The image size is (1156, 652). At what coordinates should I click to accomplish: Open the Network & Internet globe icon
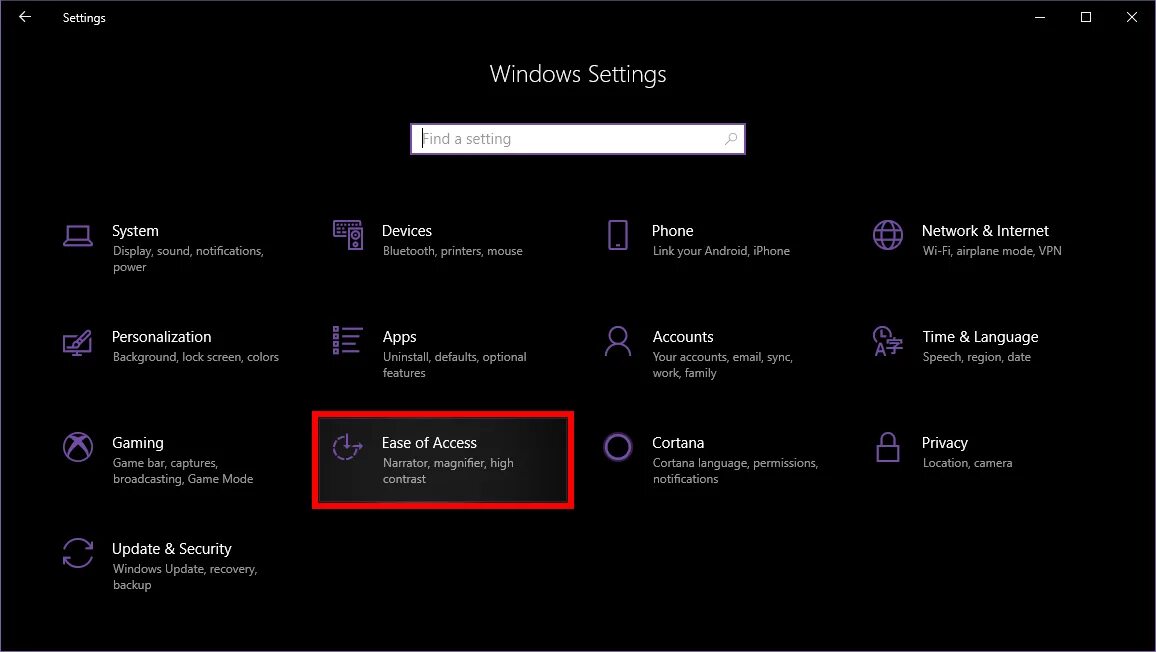(888, 235)
